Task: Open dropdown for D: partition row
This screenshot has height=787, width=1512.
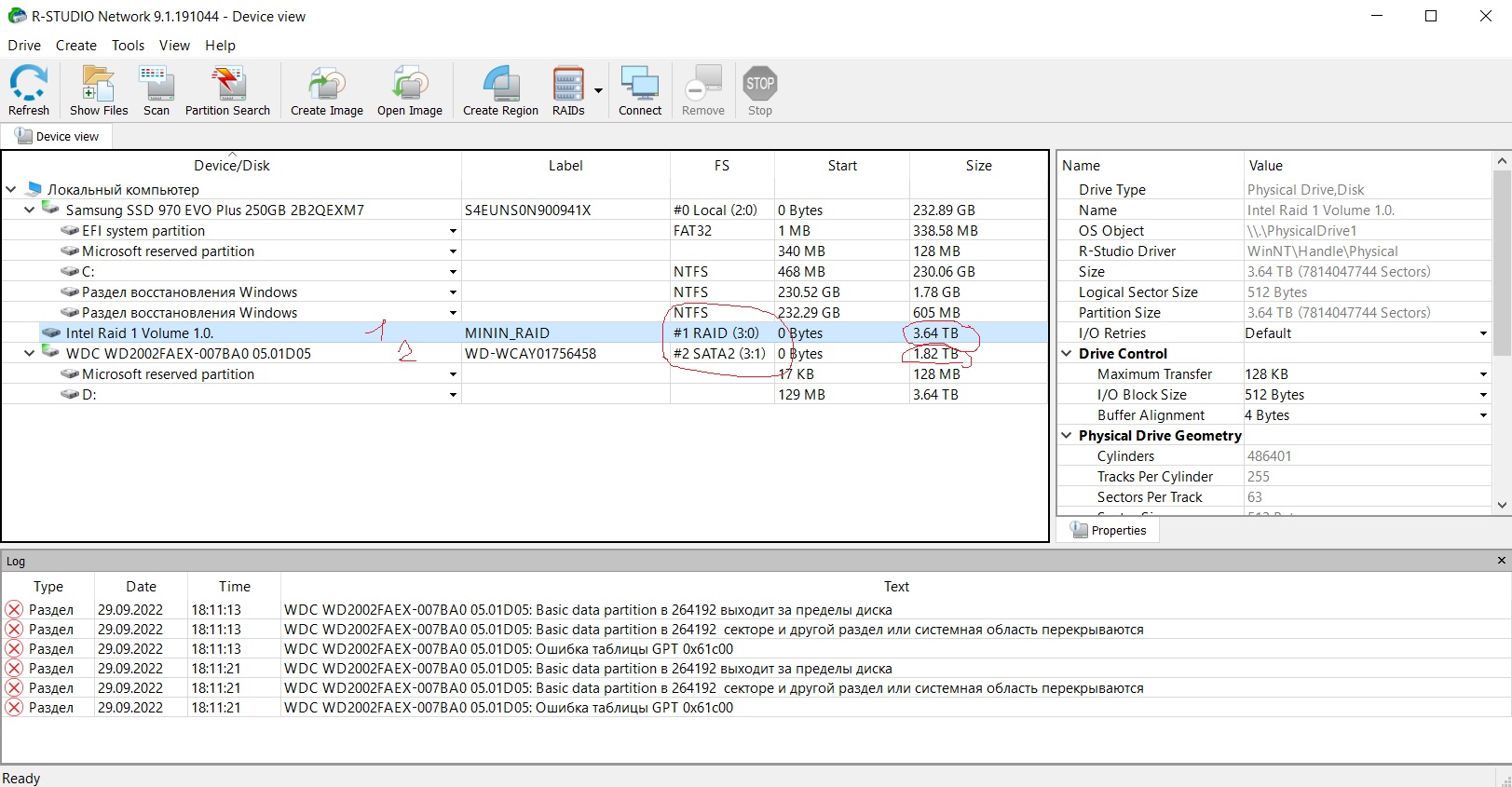Action: (x=453, y=395)
